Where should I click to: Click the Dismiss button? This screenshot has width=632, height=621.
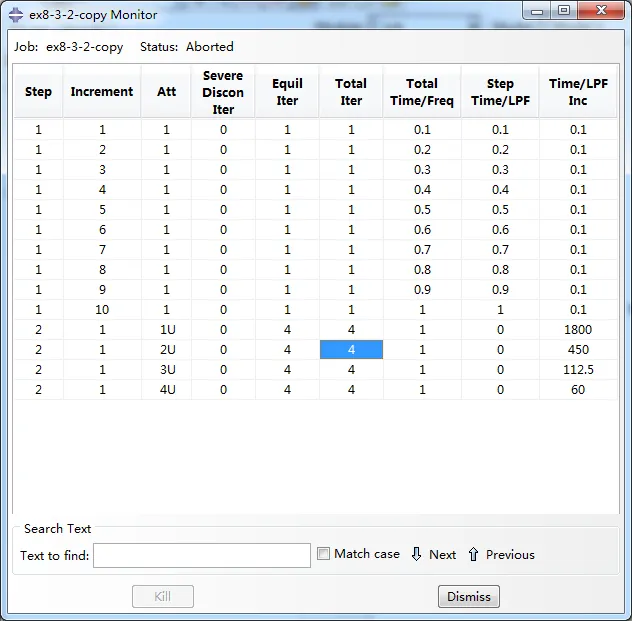tap(469, 596)
